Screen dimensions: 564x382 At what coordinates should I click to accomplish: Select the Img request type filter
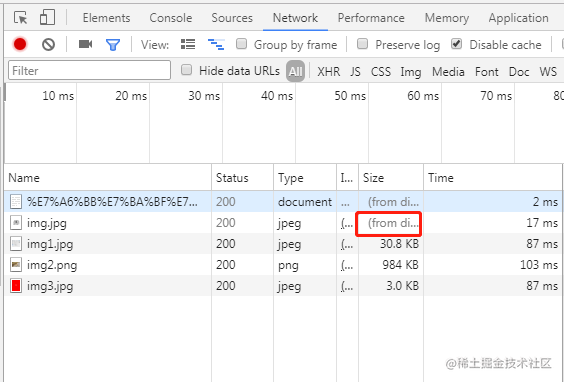click(x=411, y=72)
